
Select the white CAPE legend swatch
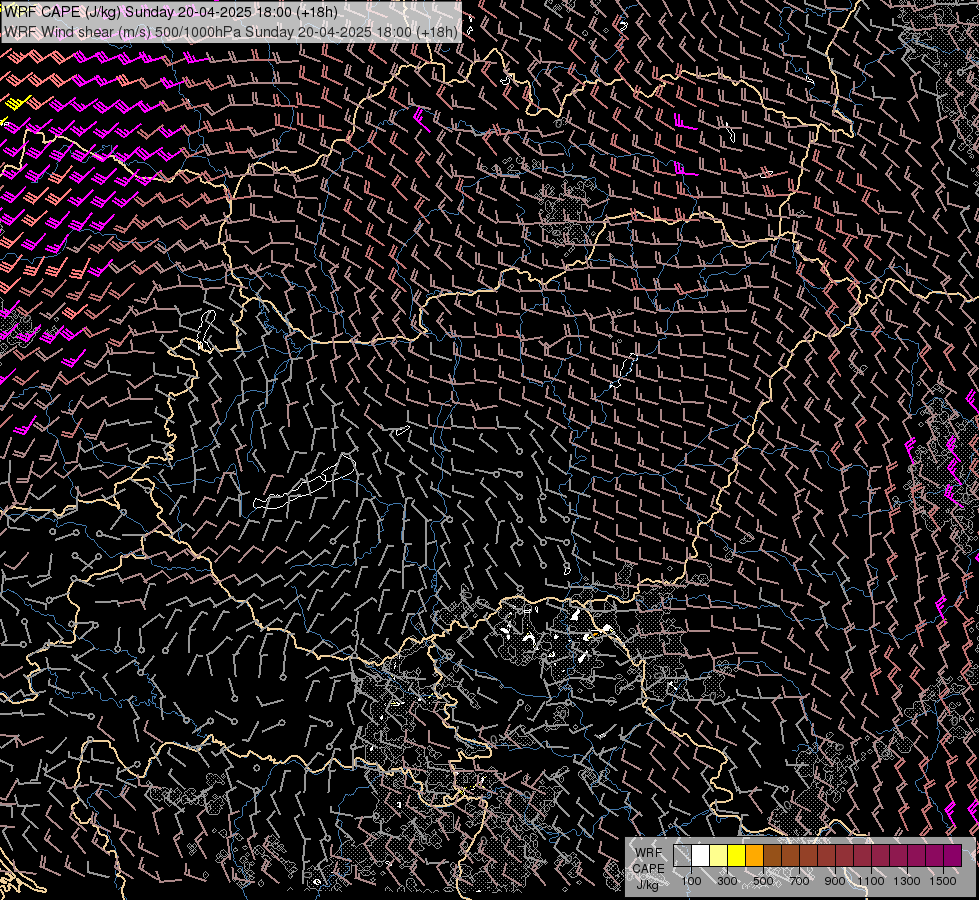point(701,855)
